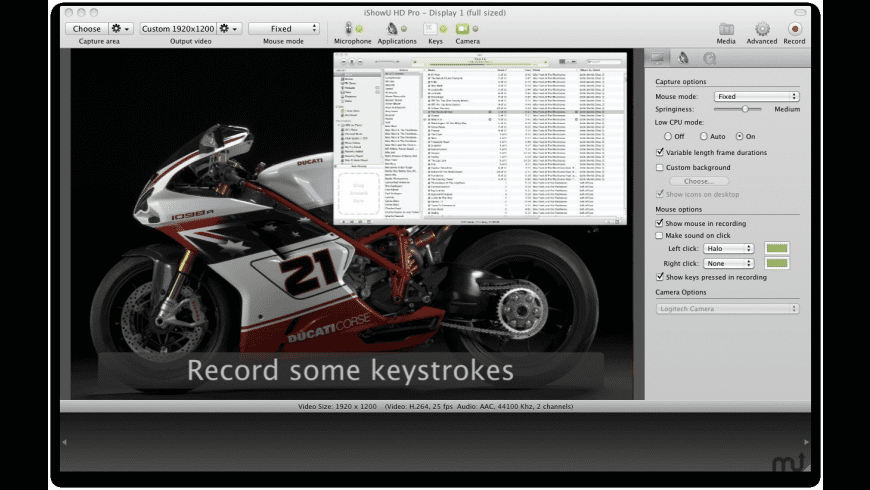The image size is (870, 490).
Task: Click the Keys recording icon
Action: (430, 28)
